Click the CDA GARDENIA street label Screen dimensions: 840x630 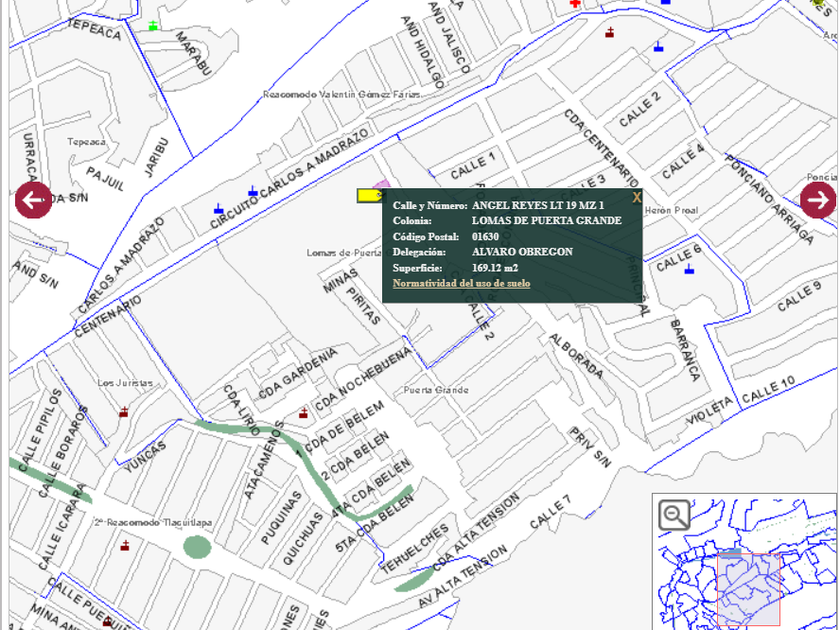coord(298,373)
